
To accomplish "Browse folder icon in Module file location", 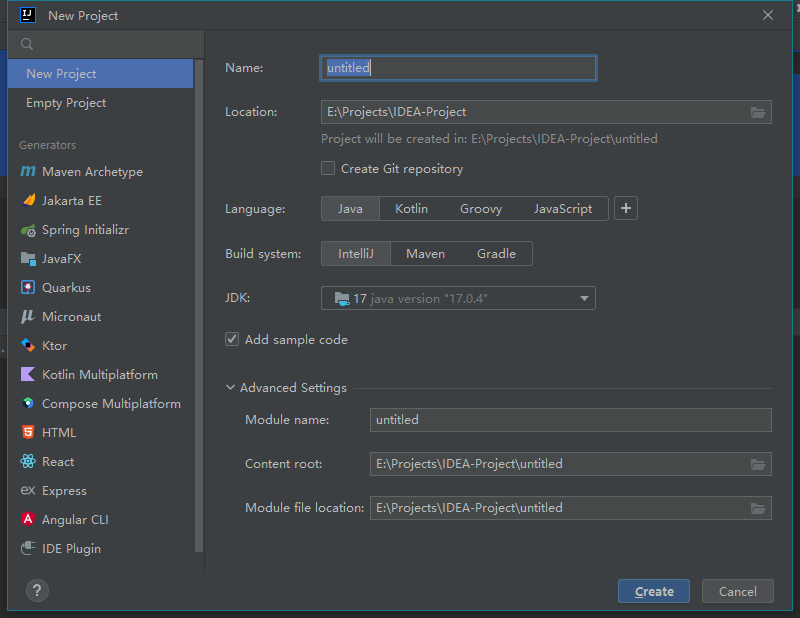I will 758,508.
